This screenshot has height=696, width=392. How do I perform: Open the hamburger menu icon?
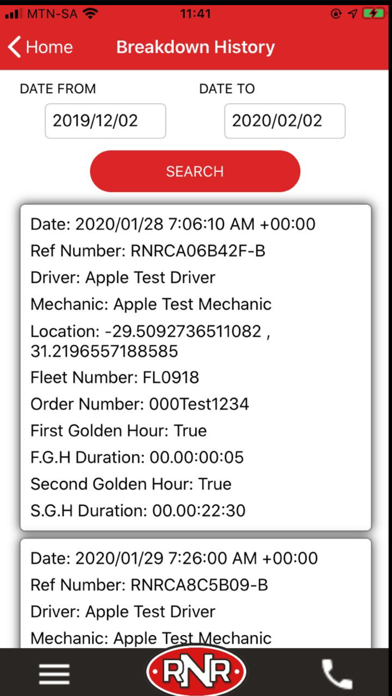coord(54,674)
